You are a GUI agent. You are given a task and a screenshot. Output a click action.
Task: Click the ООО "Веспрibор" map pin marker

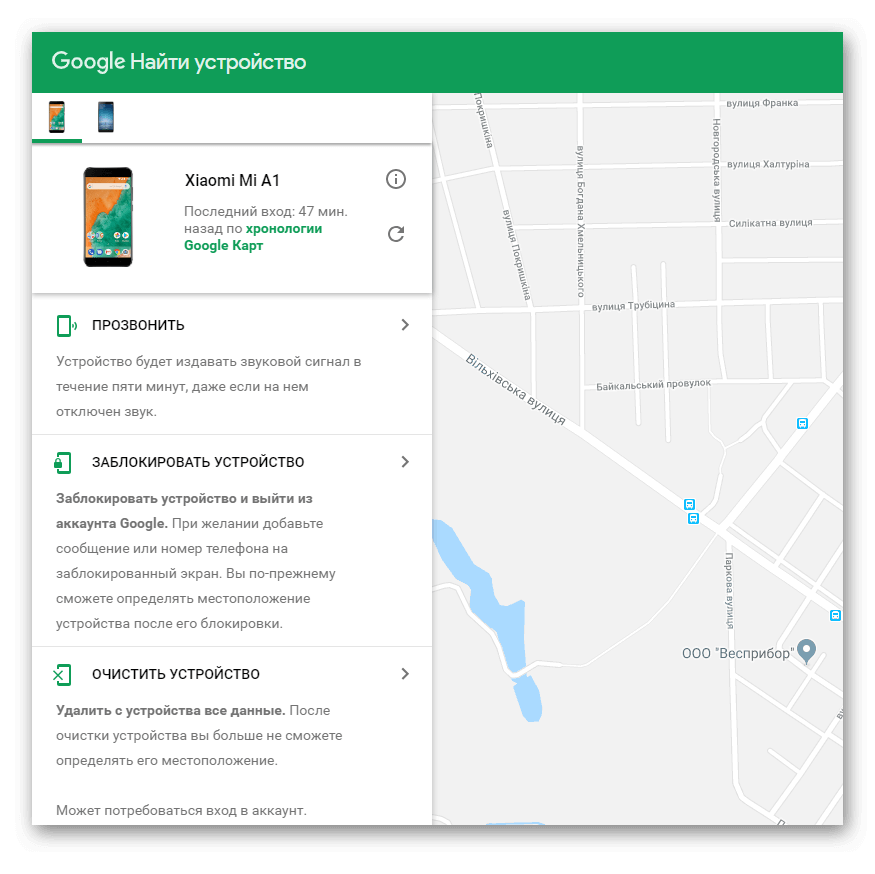point(807,651)
